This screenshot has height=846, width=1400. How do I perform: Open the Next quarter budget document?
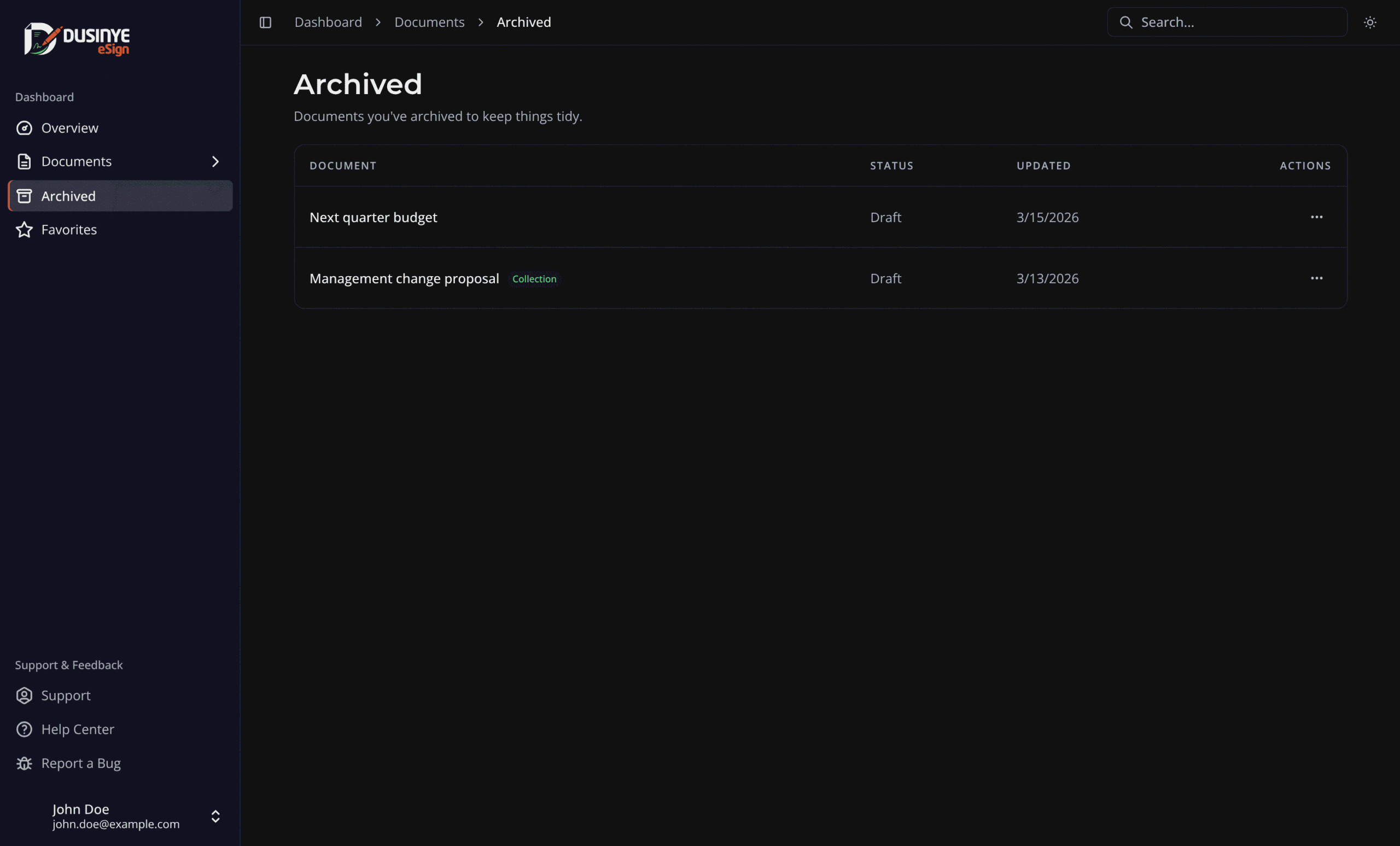coord(374,217)
